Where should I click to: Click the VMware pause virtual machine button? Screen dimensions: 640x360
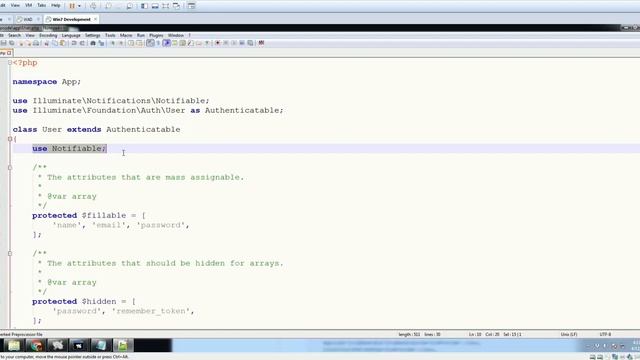[72, 6]
